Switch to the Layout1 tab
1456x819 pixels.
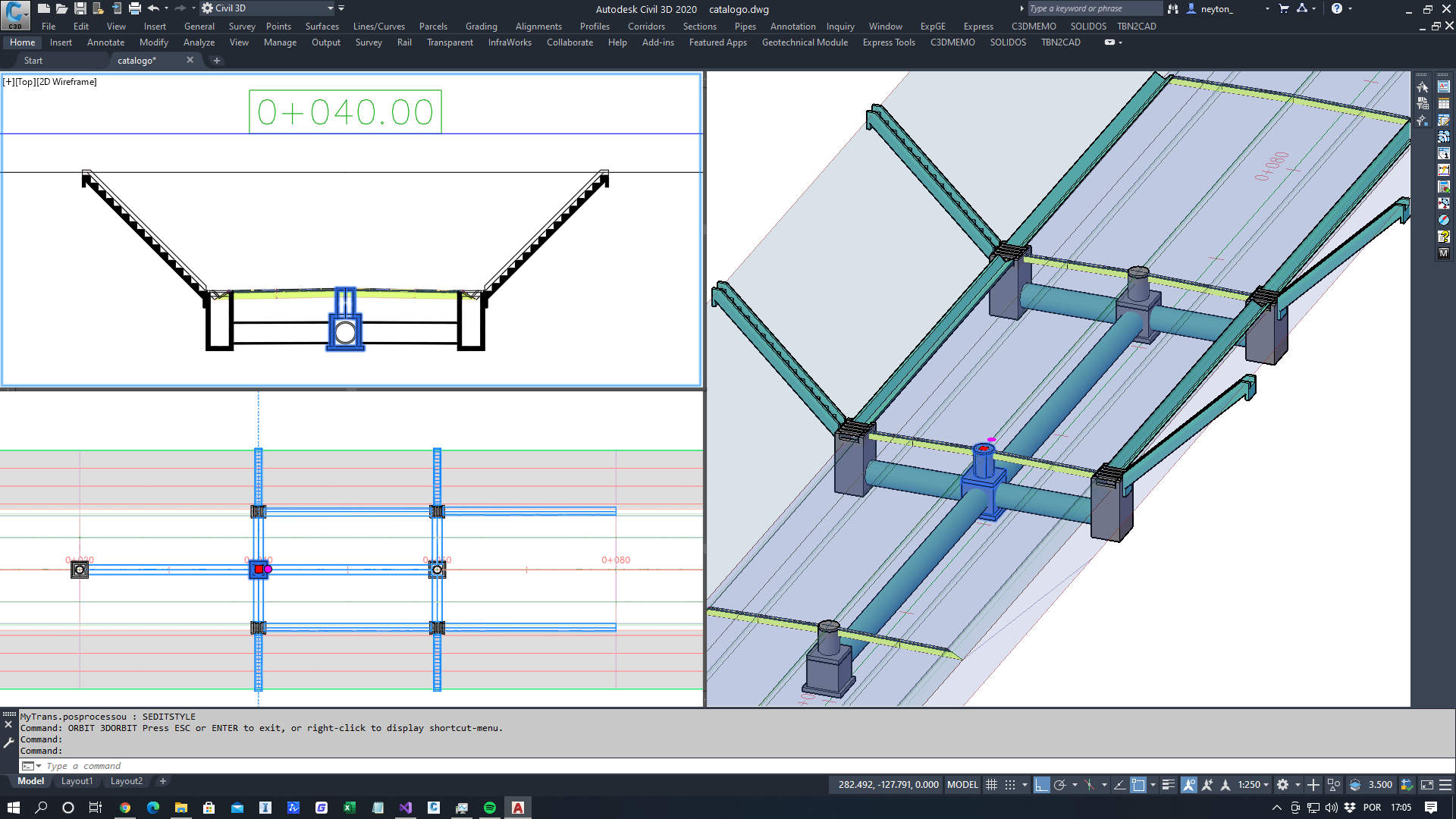click(77, 781)
